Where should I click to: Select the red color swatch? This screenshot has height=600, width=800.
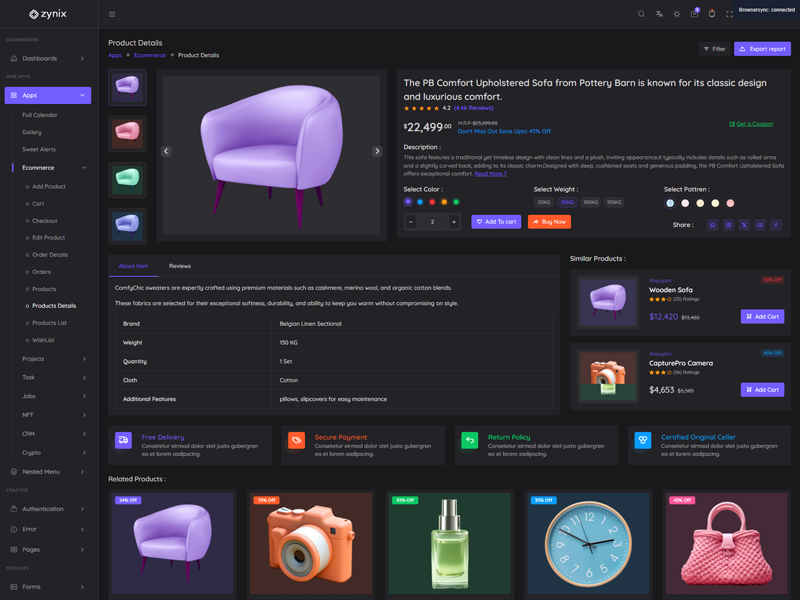coord(432,202)
